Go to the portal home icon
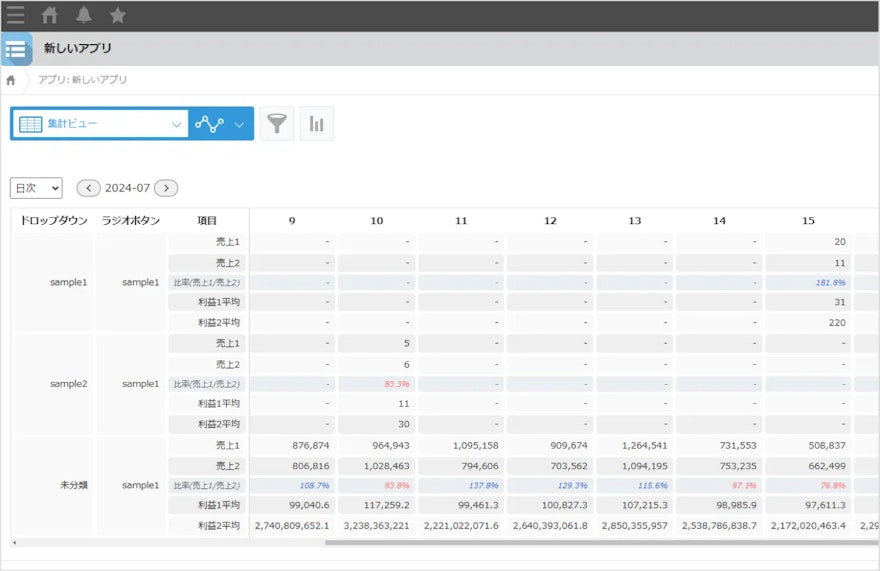This screenshot has width=880, height=571. tap(49, 15)
